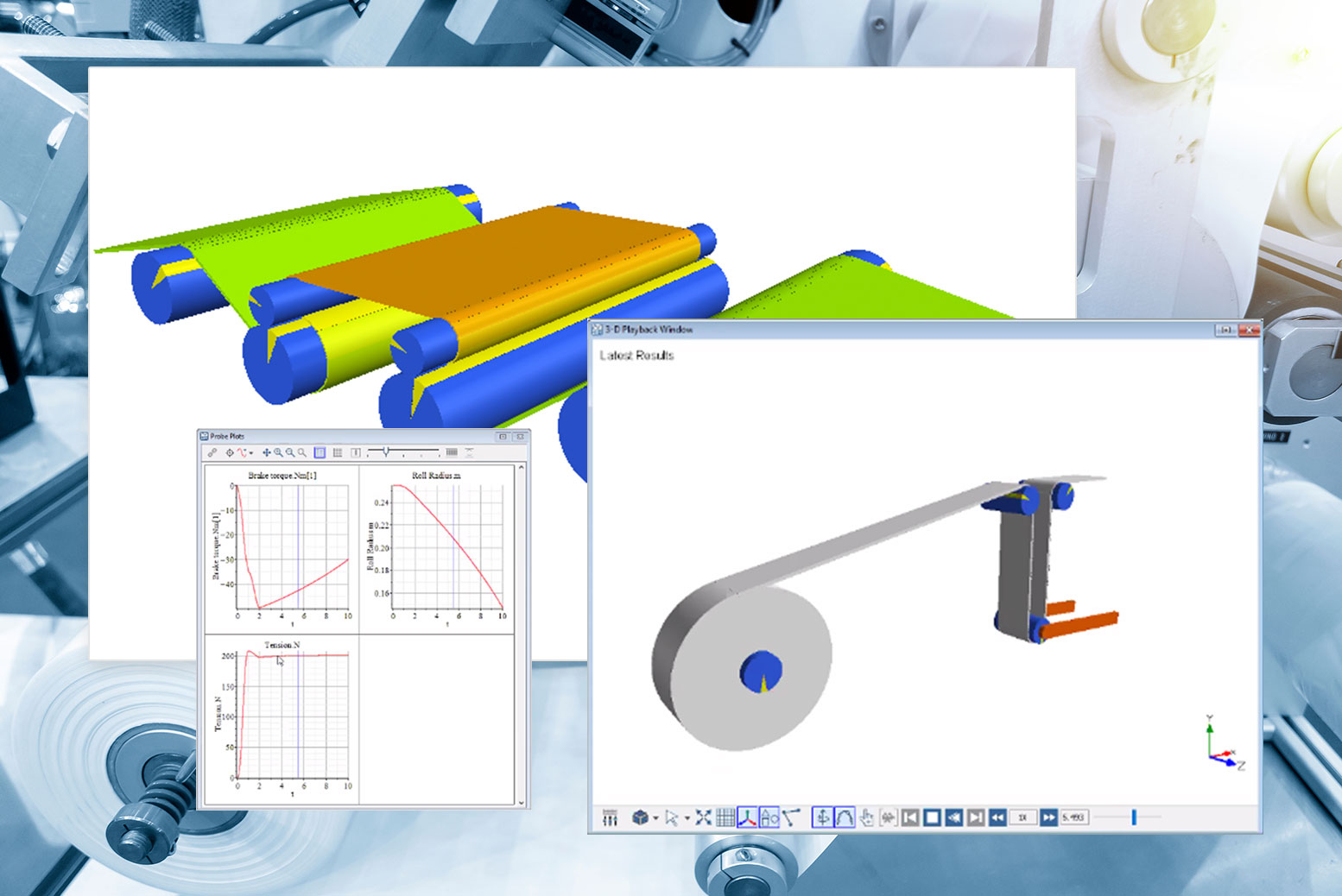
Task: Toggle the implicit geometry shapes icon
Action: tap(769, 817)
